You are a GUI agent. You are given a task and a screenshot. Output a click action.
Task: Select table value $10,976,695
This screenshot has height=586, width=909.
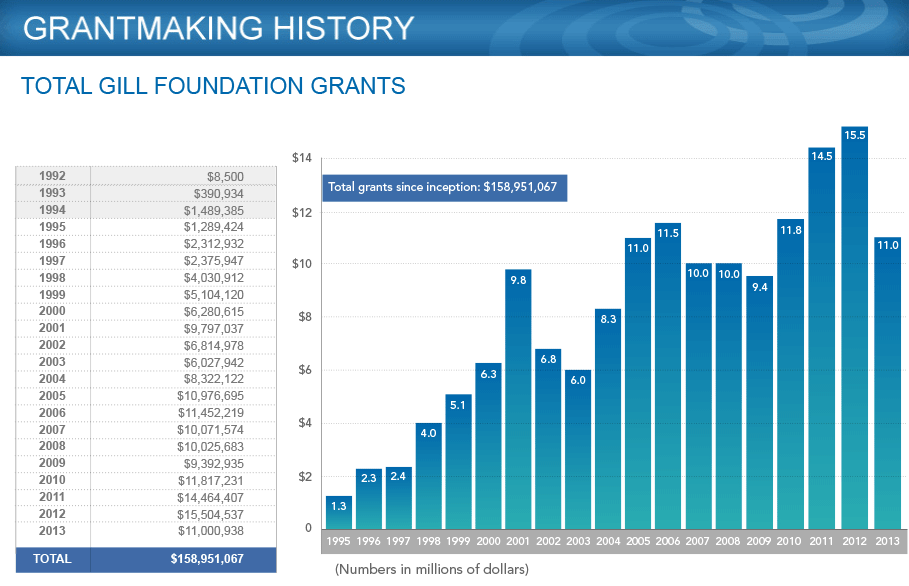[x=210, y=396]
